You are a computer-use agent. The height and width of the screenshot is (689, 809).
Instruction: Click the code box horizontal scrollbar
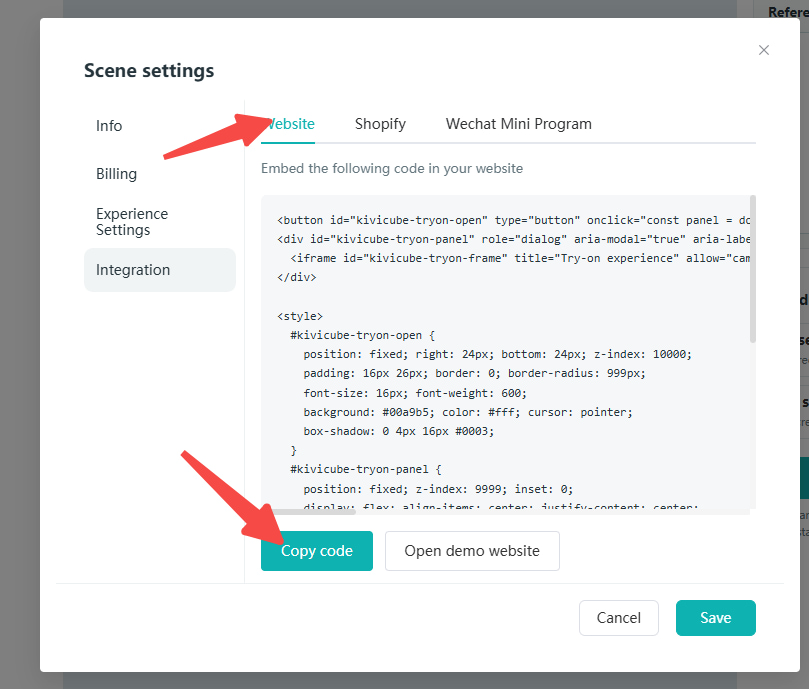[x=309, y=512]
